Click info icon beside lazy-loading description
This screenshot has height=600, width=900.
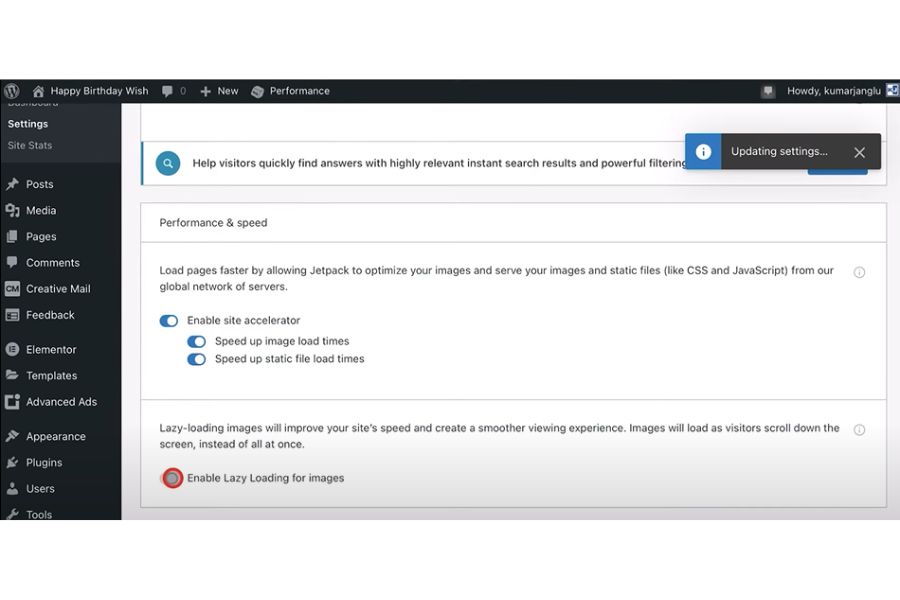[859, 430]
